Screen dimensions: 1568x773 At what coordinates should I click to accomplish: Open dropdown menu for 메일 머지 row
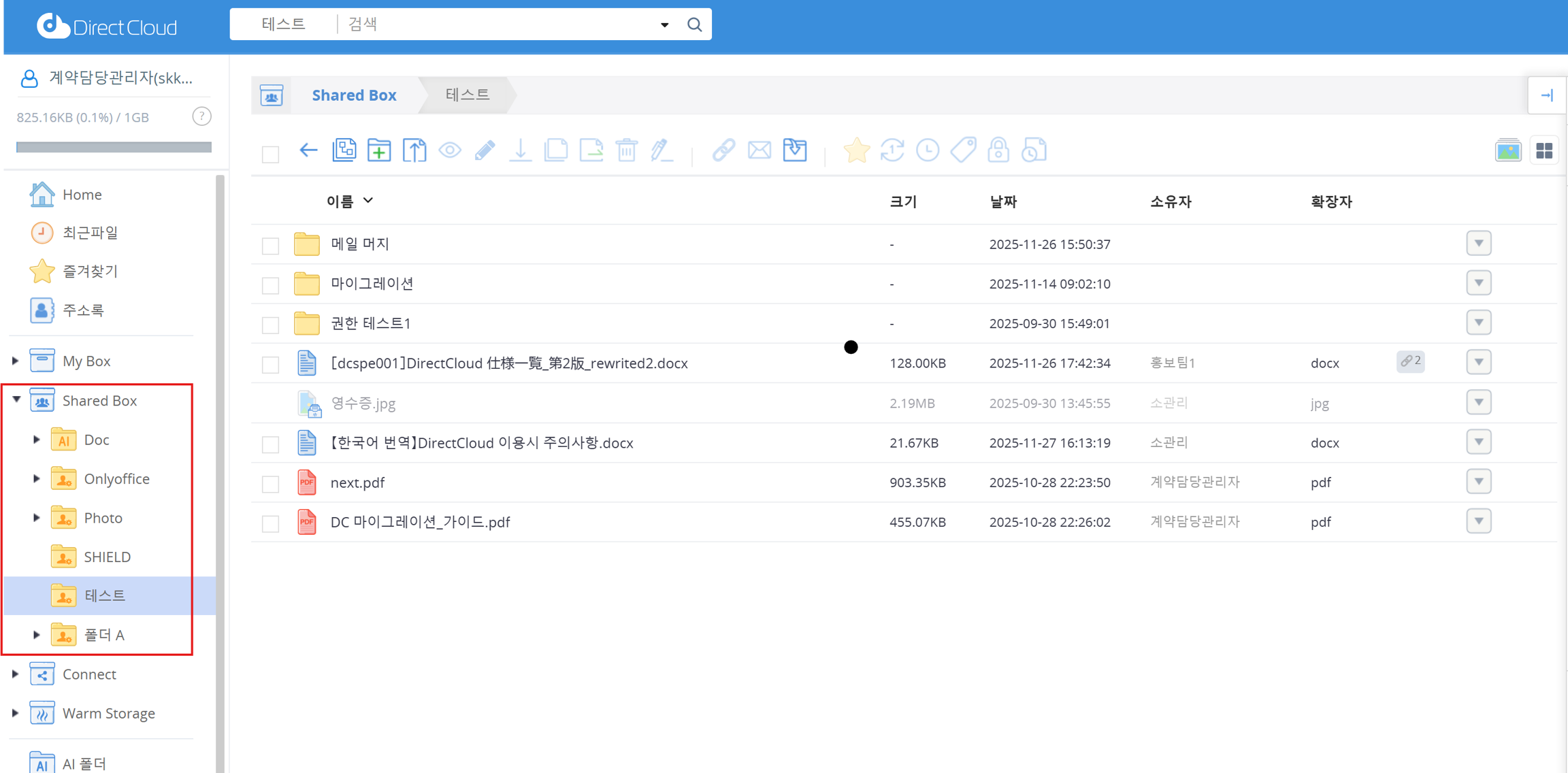tap(1478, 244)
